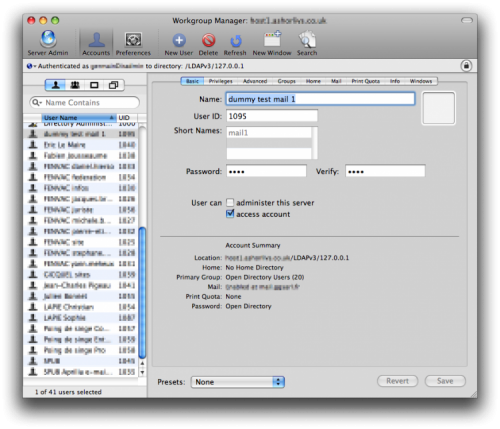
Task: Sort by the User Name column
Action: click(x=79, y=118)
